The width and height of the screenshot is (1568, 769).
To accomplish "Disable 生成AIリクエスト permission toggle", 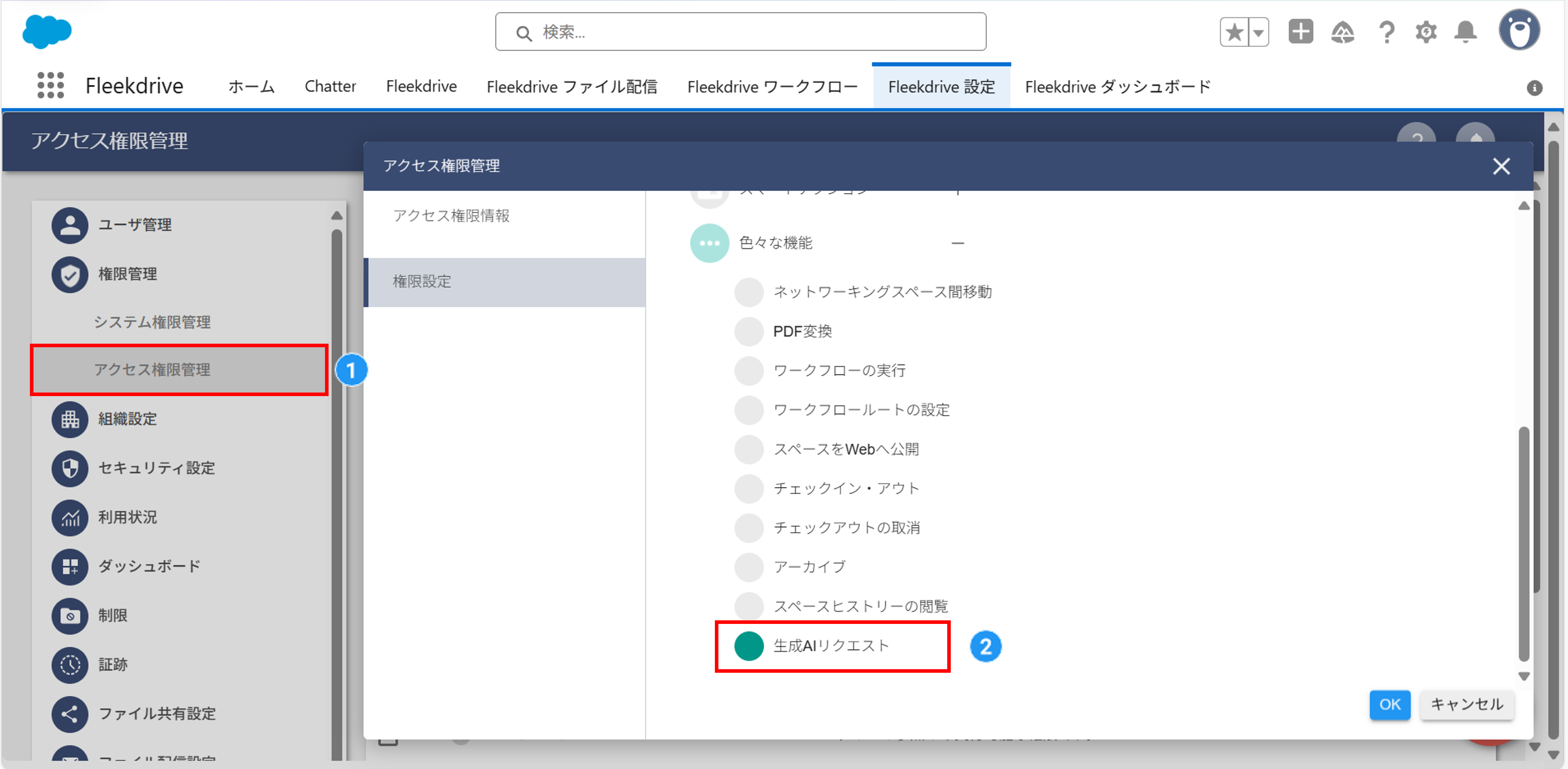I will pos(749,646).
